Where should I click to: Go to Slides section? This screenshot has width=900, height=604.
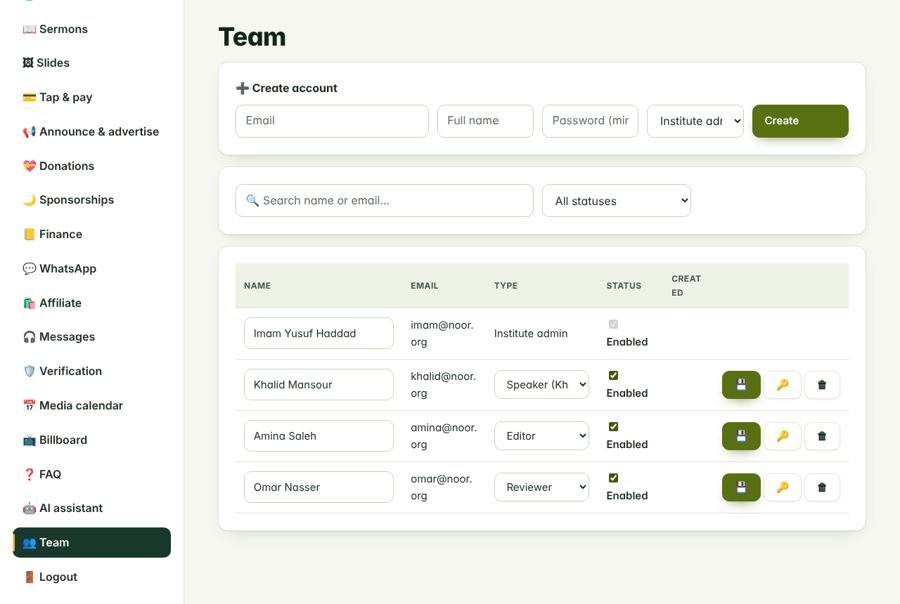click(x=92, y=63)
